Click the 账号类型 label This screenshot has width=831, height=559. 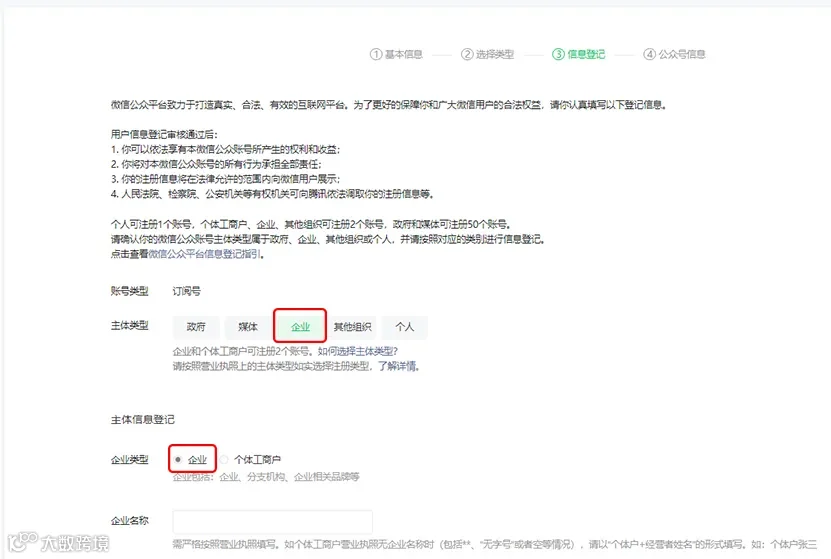[129, 291]
